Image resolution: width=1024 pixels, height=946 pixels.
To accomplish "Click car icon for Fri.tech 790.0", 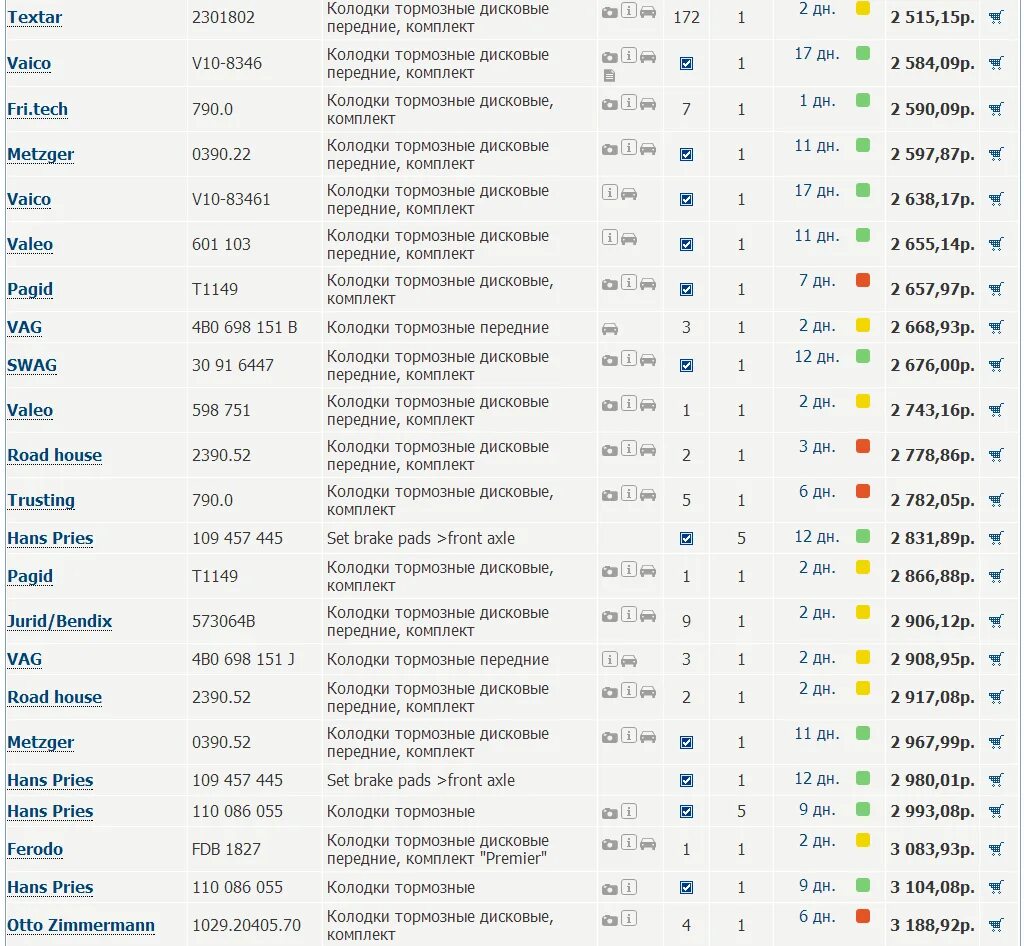I will click(x=648, y=104).
